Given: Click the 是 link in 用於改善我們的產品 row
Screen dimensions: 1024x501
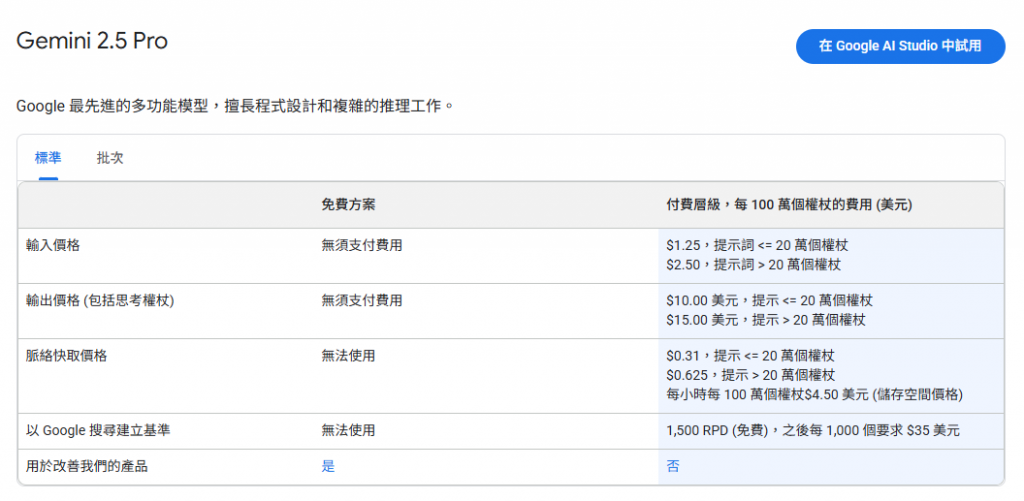Looking at the screenshot, I should pyautogui.click(x=328, y=466).
